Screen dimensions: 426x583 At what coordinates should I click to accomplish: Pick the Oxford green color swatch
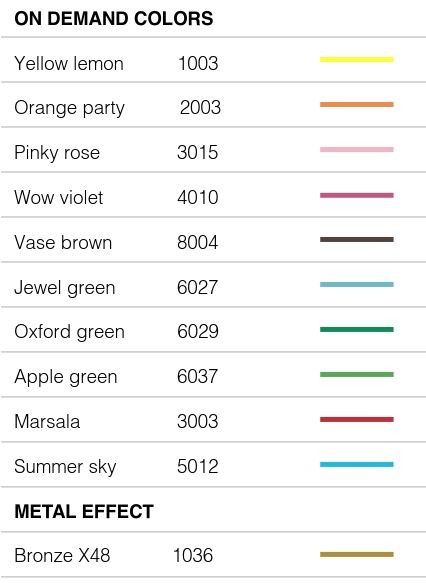click(356, 329)
